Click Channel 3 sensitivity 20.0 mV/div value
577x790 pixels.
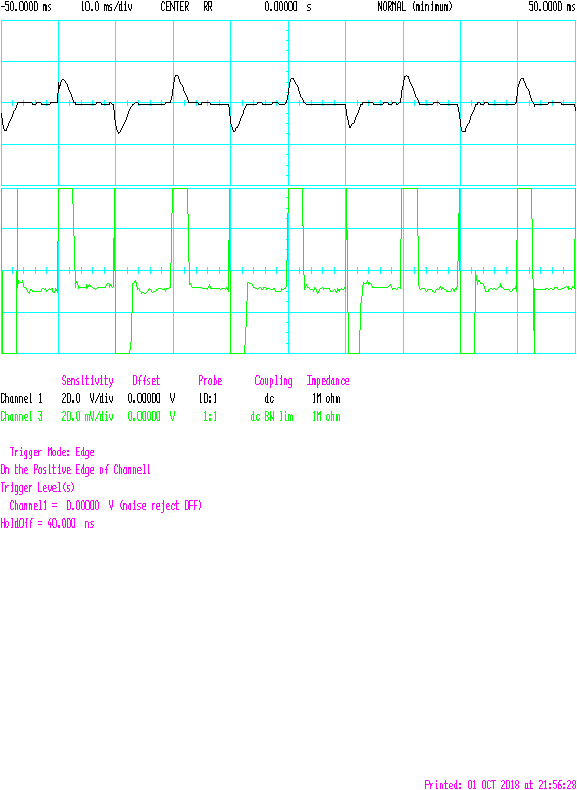87,417
